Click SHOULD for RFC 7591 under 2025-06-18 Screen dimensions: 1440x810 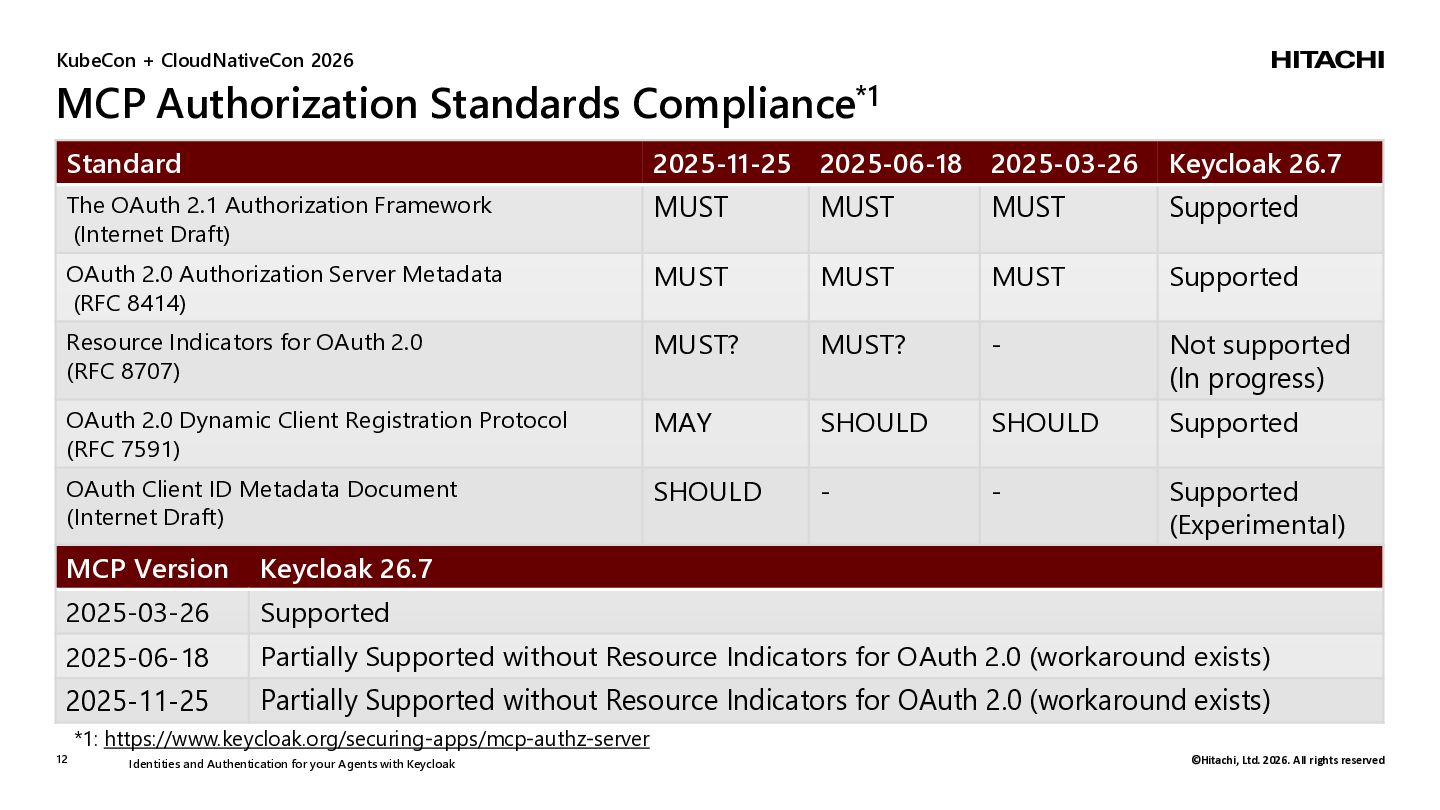[x=874, y=423]
